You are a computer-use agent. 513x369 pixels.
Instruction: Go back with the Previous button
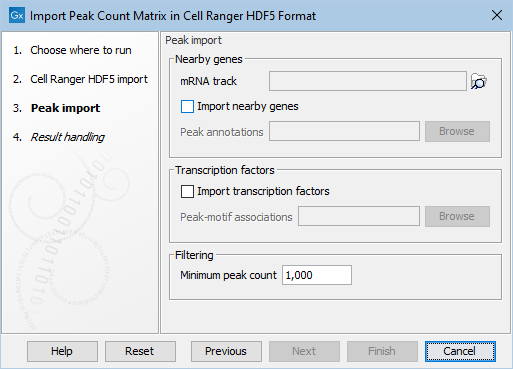pos(226,351)
